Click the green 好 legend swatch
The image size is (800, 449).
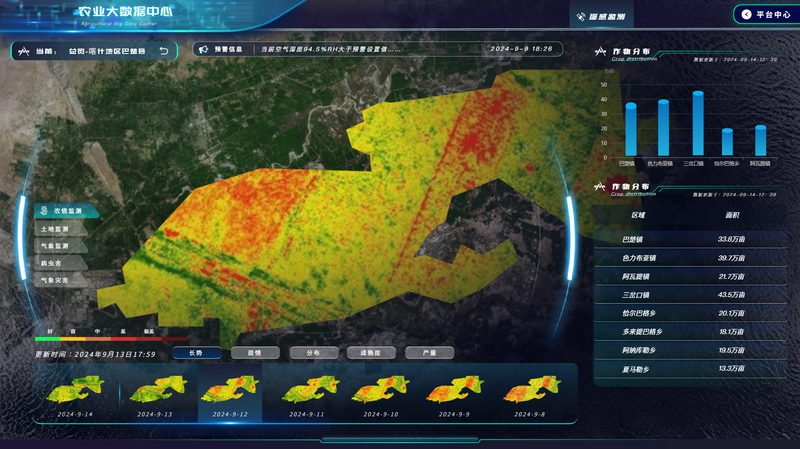point(47,339)
